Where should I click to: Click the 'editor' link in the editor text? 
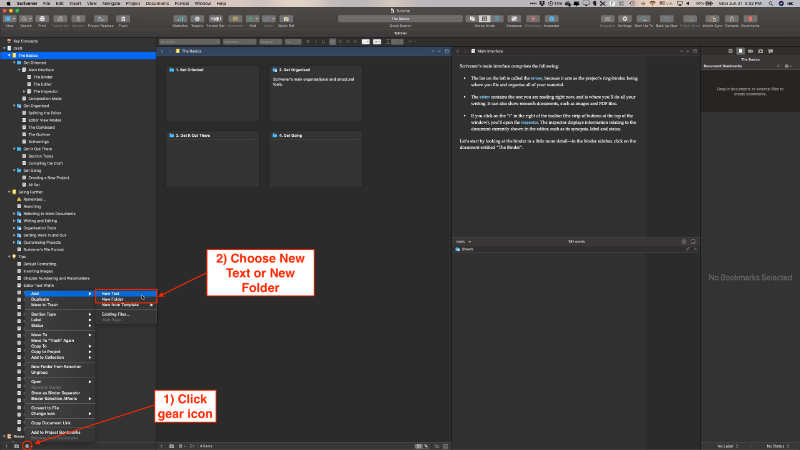pyautogui.click(x=484, y=97)
